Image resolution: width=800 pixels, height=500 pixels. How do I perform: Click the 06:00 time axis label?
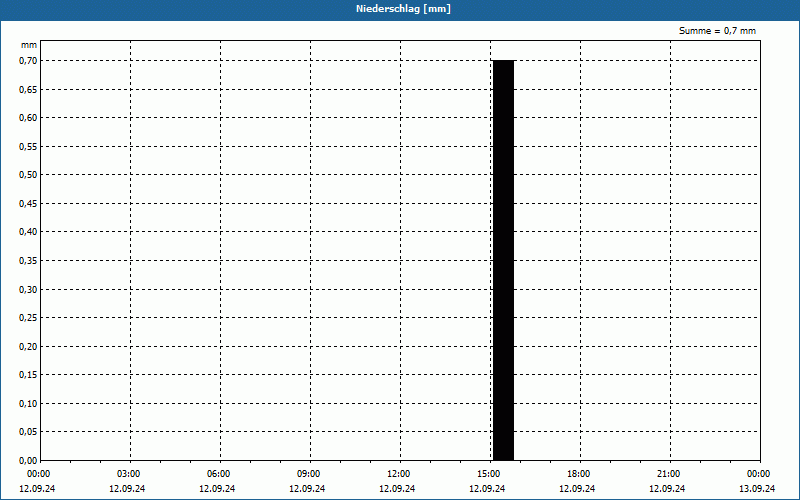(218, 474)
